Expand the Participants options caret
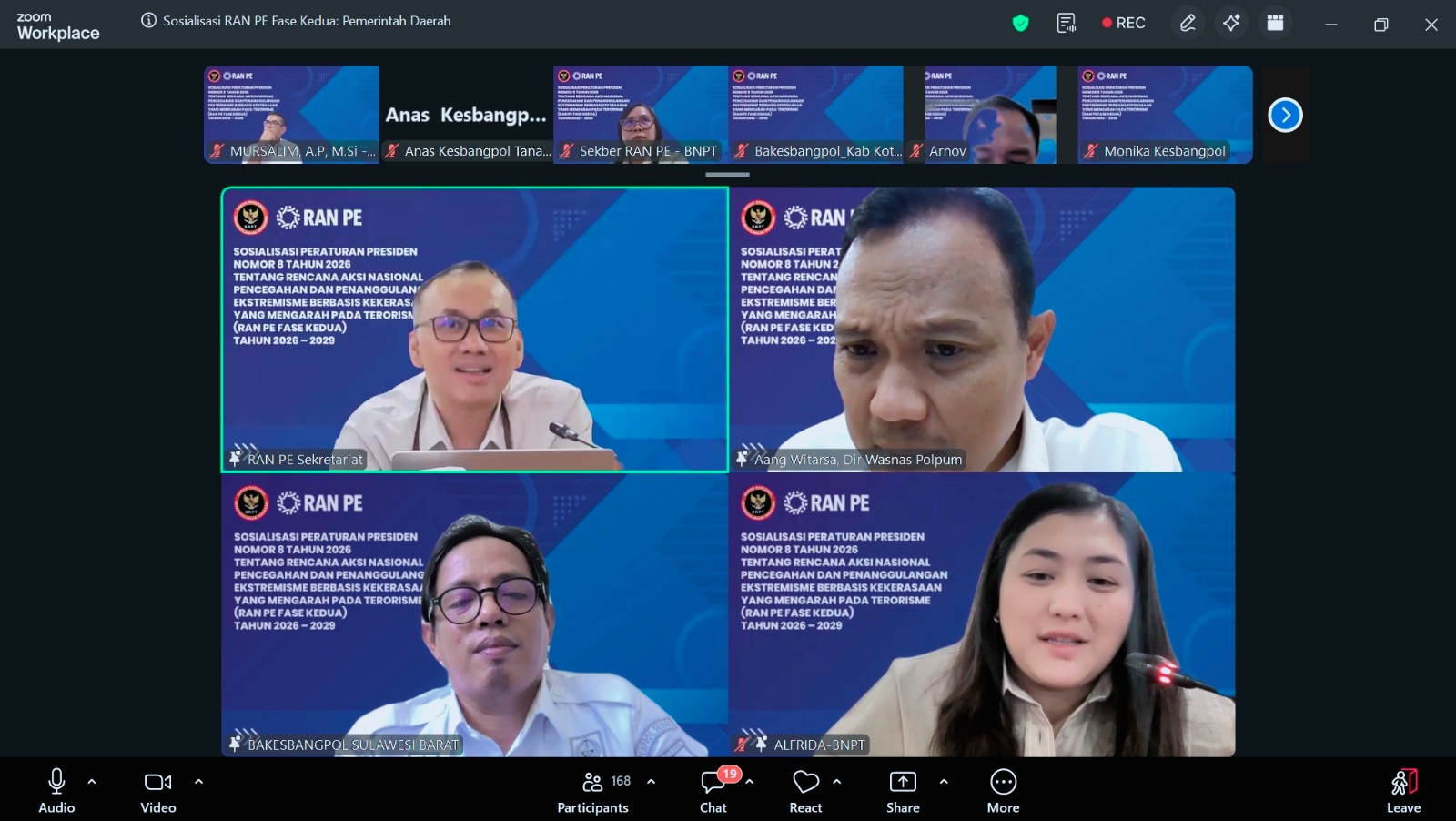The width and height of the screenshot is (1456, 821). 651,781
